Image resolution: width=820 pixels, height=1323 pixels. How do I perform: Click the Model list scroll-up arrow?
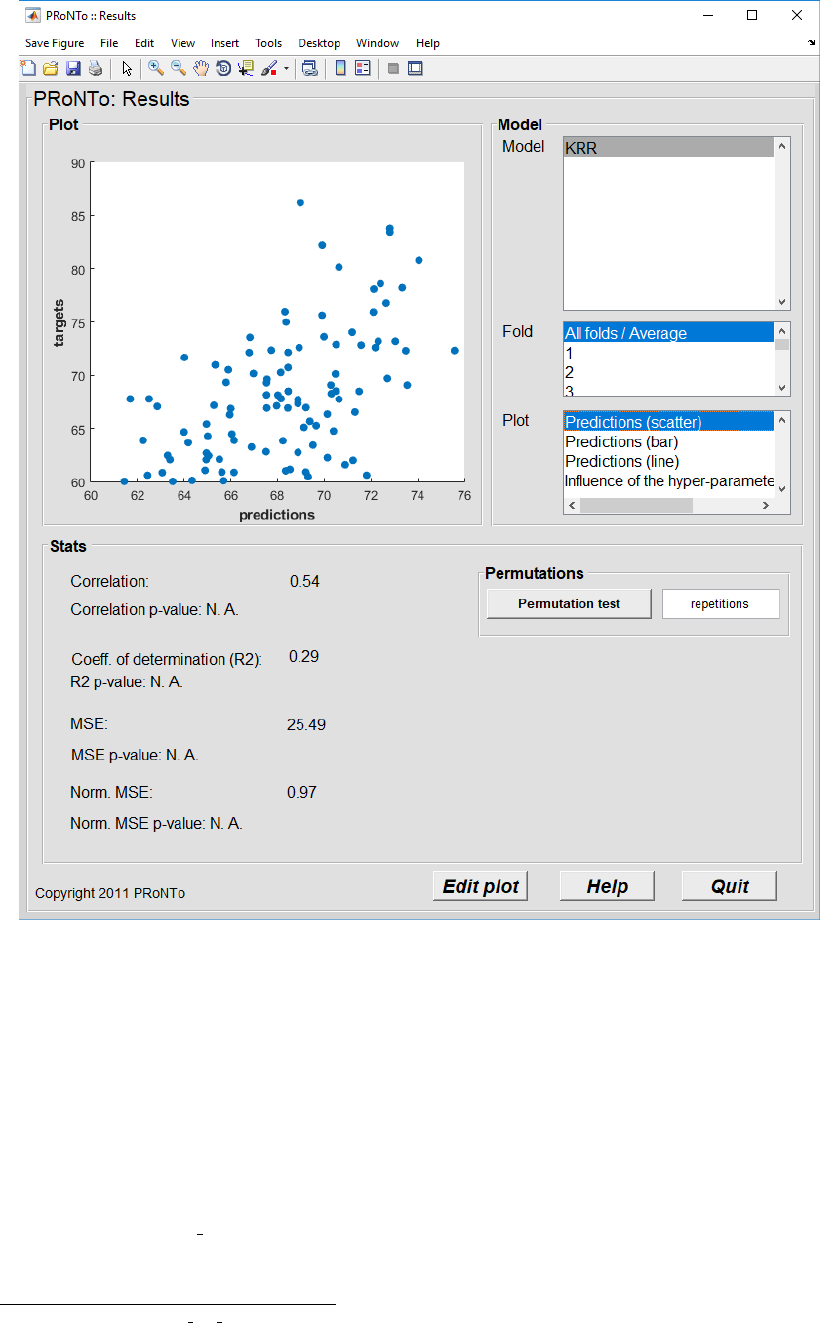pyautogui.click(x=782, y=146)
